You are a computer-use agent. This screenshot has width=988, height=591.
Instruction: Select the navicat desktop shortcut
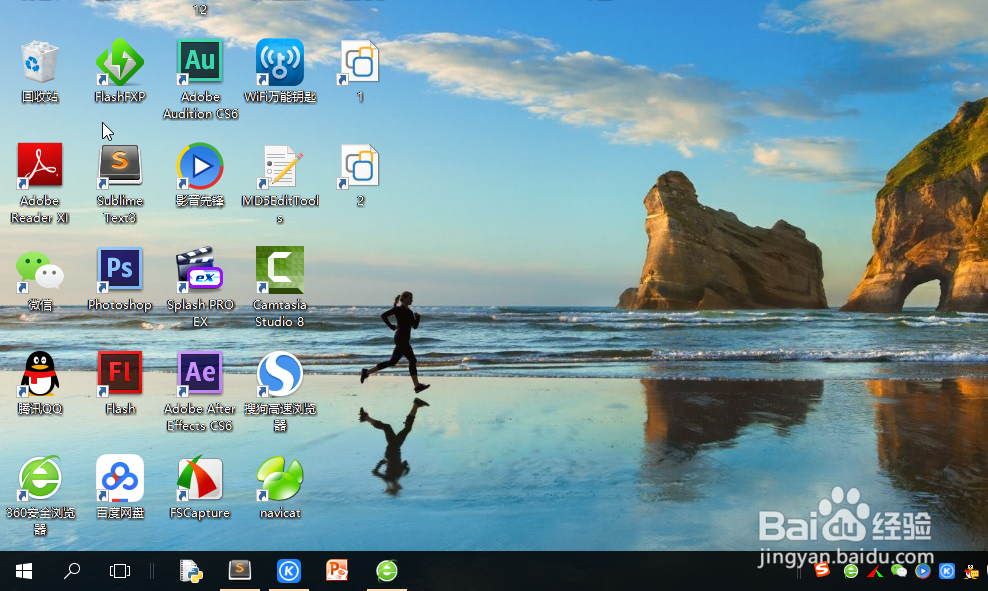(280, 486)
